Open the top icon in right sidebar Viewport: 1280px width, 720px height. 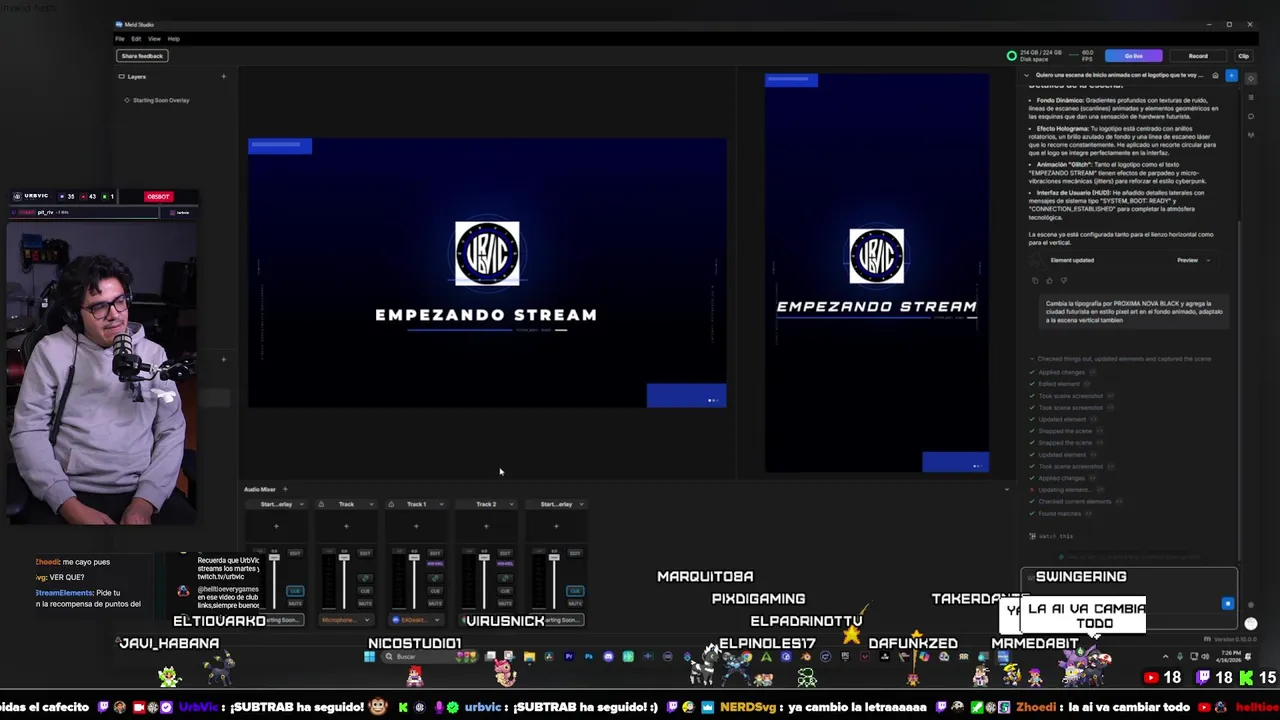click(x=1251, y=79)
